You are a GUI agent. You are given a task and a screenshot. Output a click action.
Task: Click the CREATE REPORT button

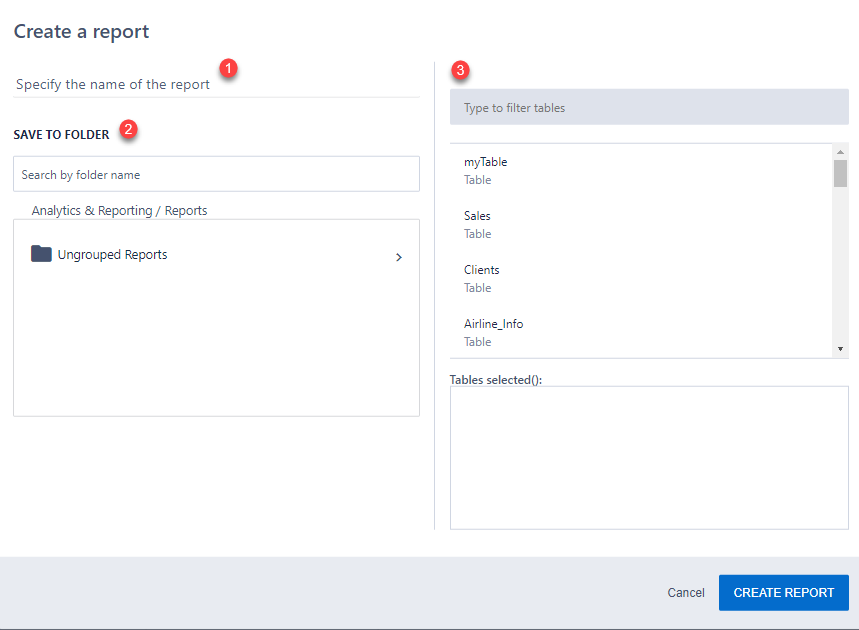coord(783,593)
